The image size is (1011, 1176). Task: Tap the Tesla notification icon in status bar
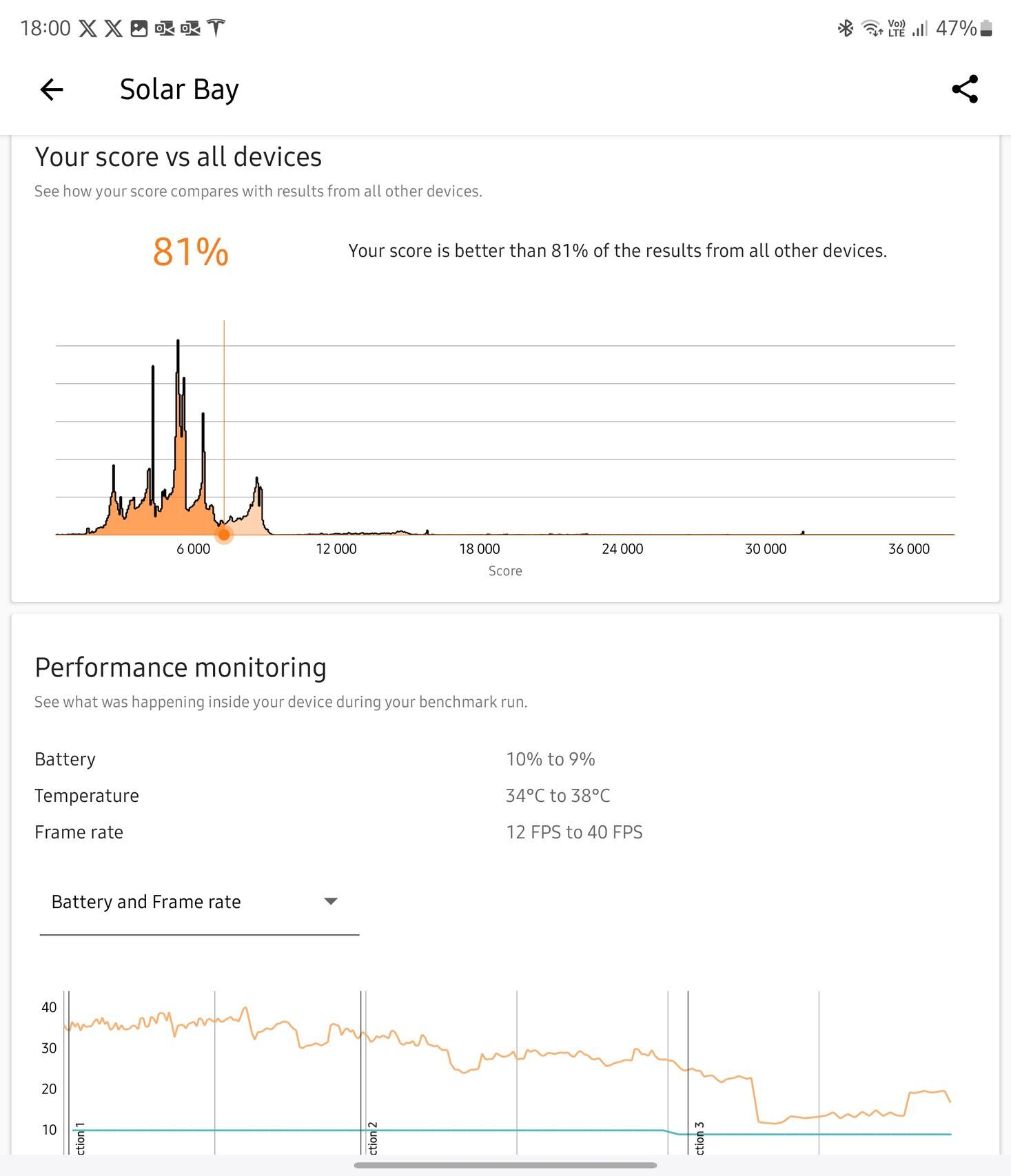(216, 28)
